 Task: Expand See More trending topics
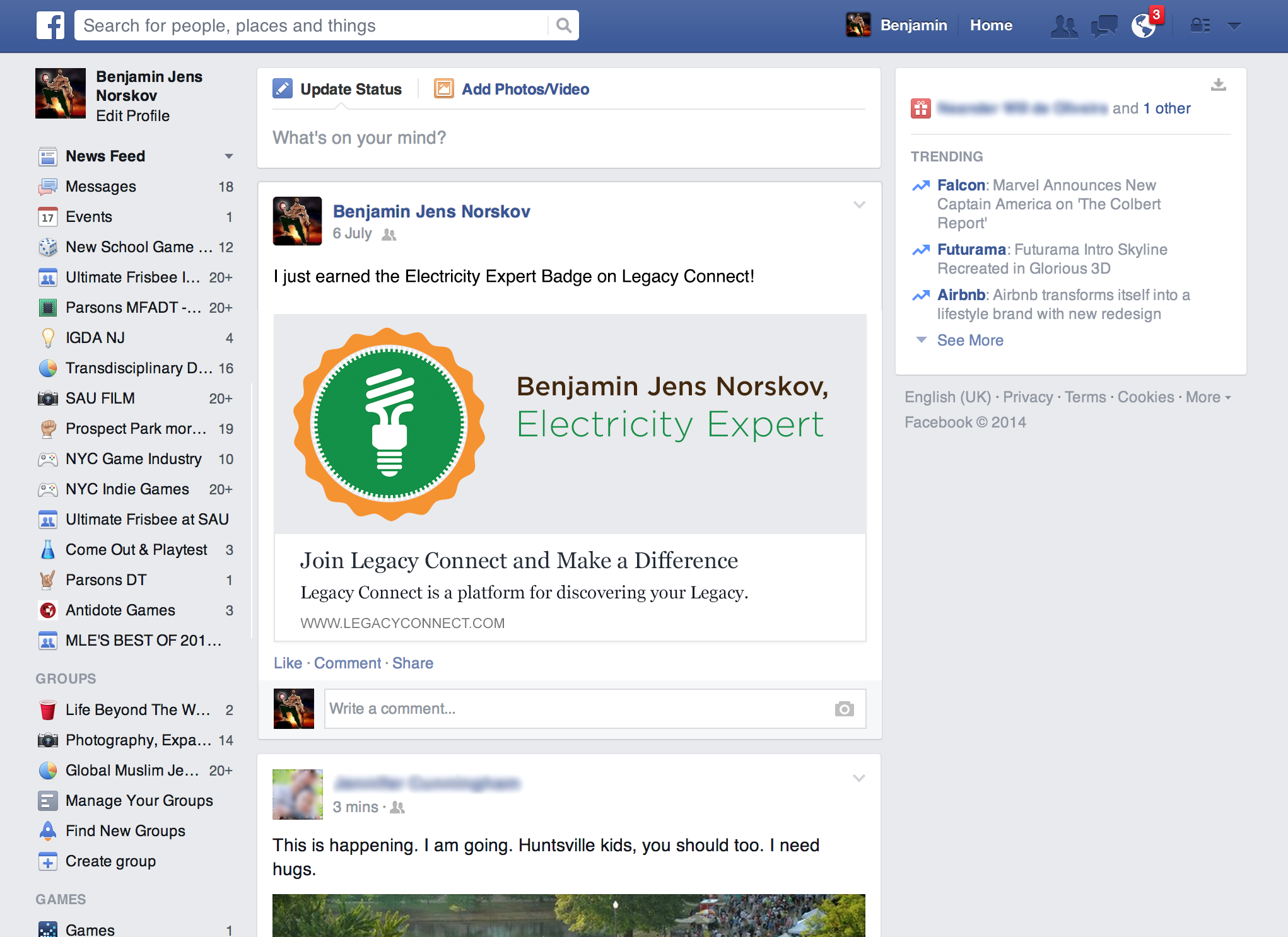click(x=970, y=340)
